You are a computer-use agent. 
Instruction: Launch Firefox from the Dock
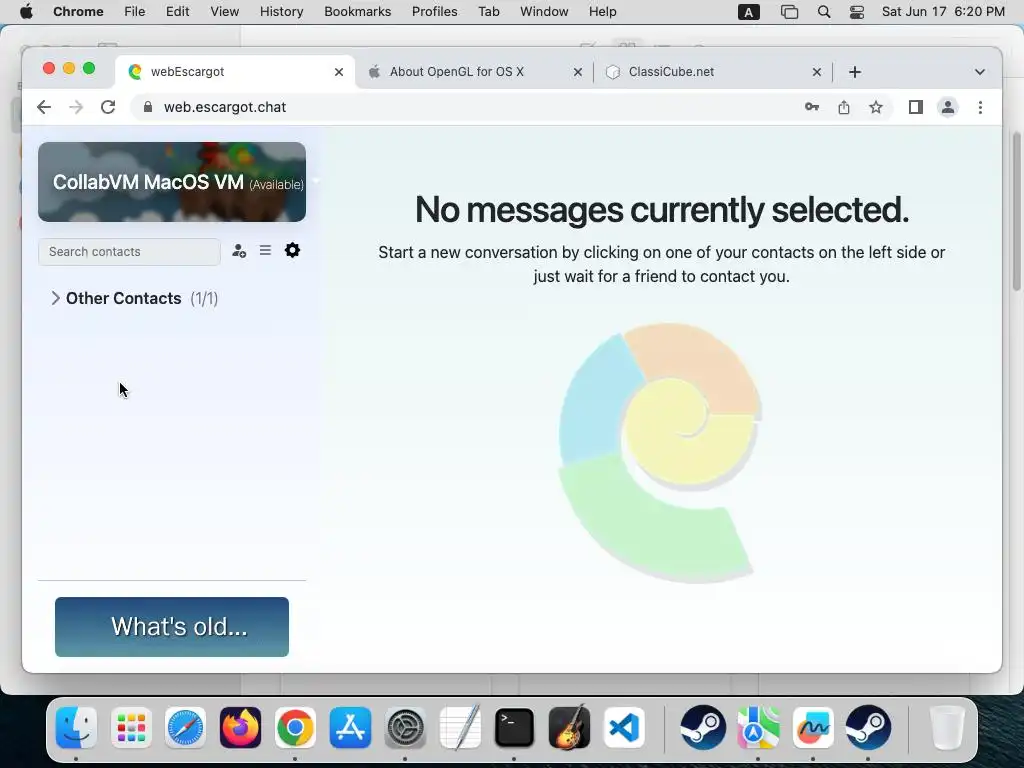point(240,728)
